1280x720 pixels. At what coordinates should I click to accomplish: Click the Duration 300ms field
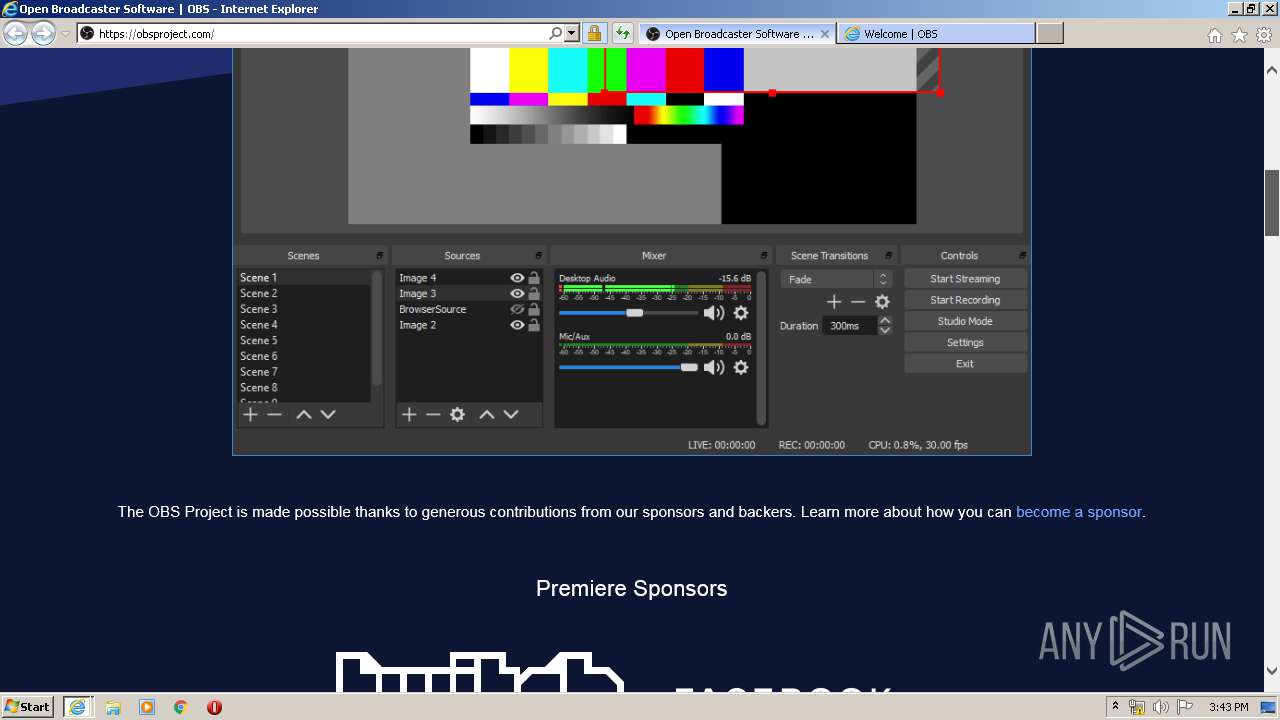click(x=849, y=326)
